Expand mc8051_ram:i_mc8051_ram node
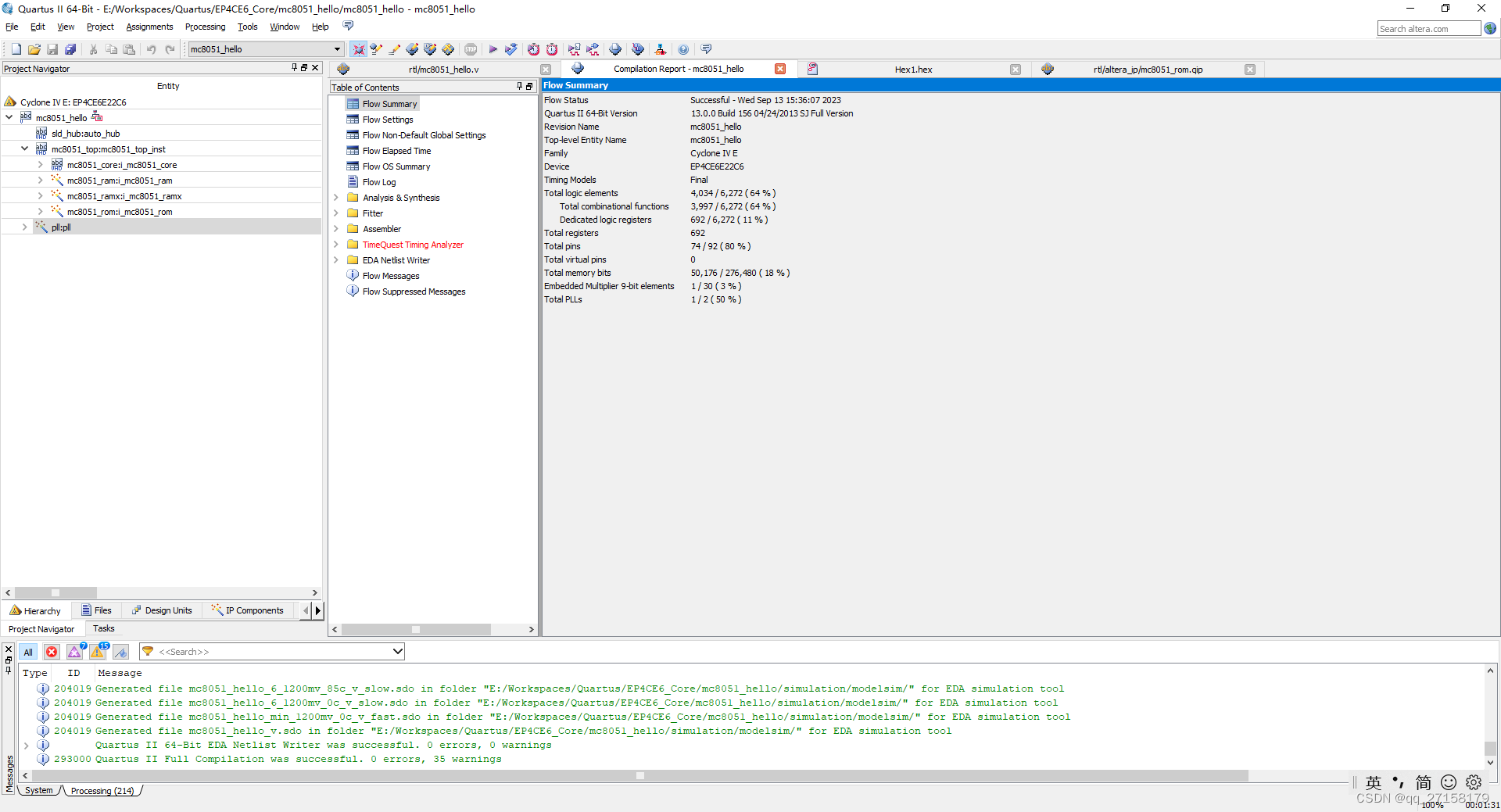The height and width of the screenshot is (812, 1501). pos(40,180)
